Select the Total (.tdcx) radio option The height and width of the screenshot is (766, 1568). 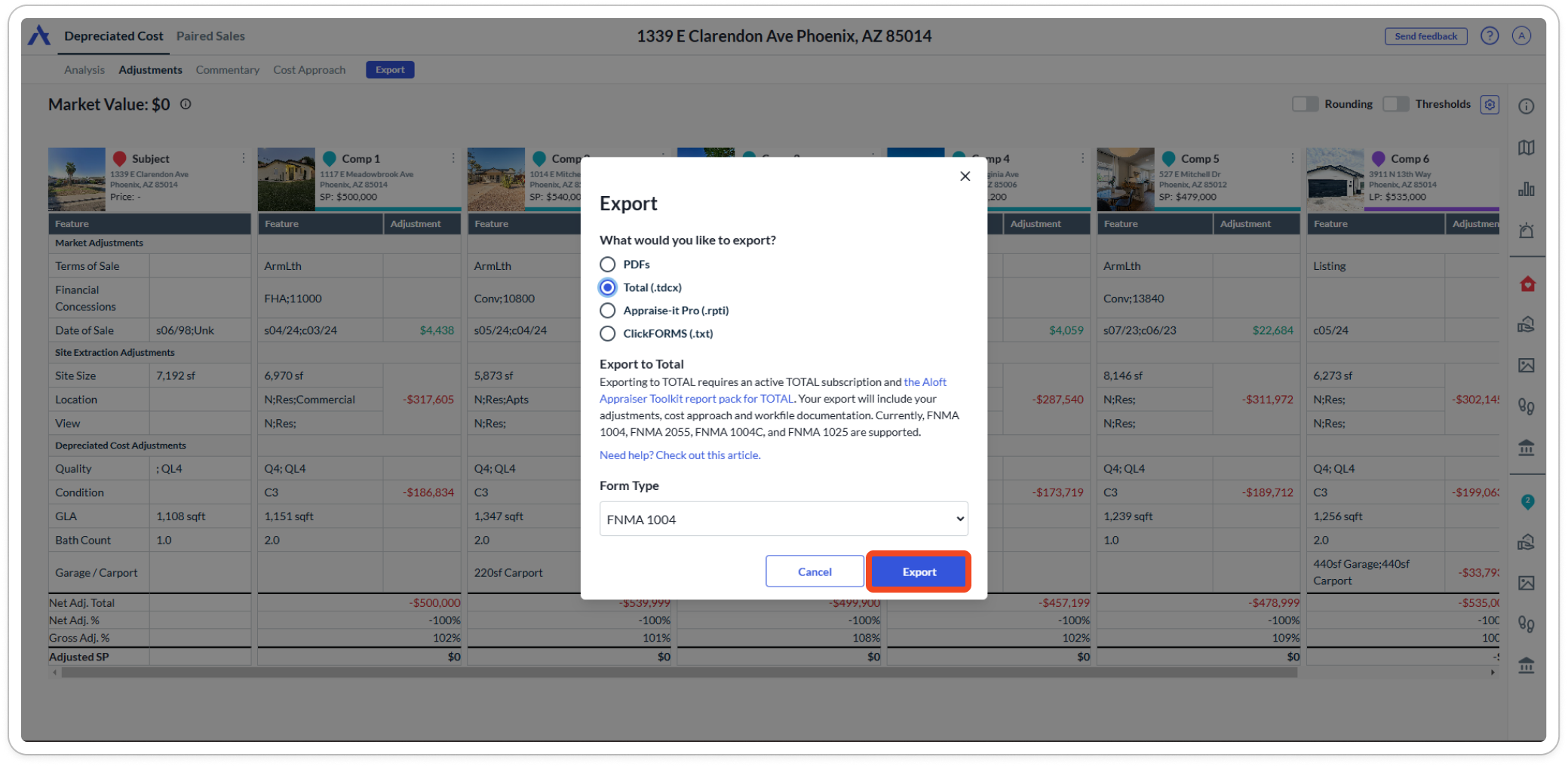(x=607, y=287)
